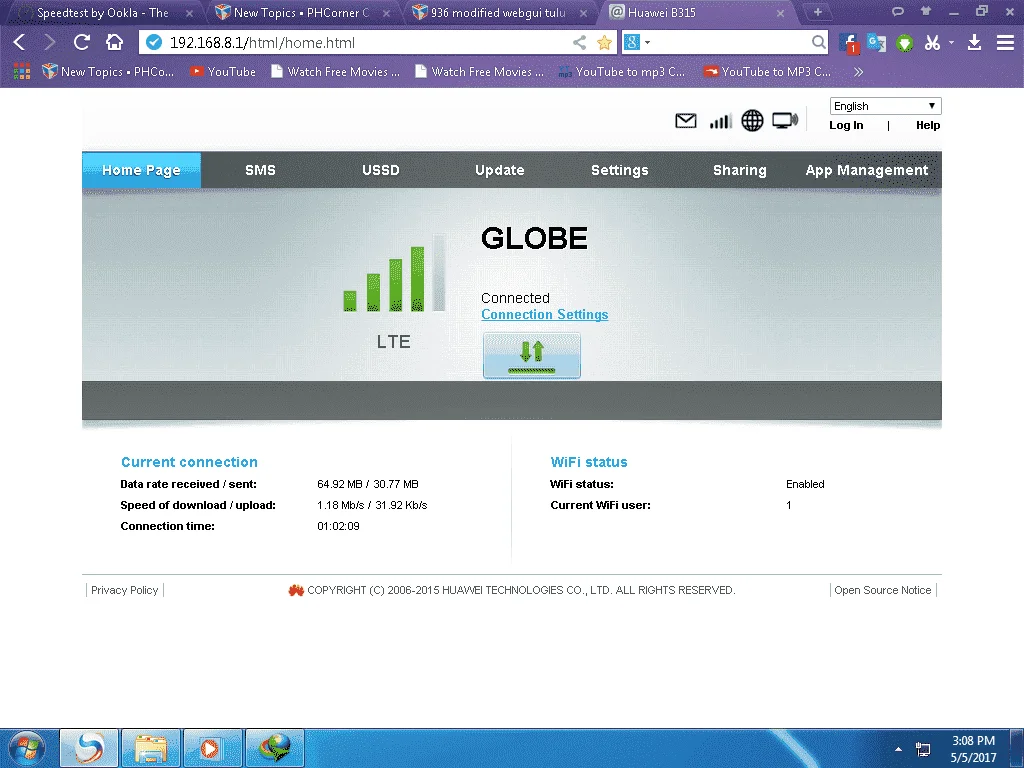Click the globe network status icon
The height and width of the screenshot is (768, 1024).
(752, 120)
